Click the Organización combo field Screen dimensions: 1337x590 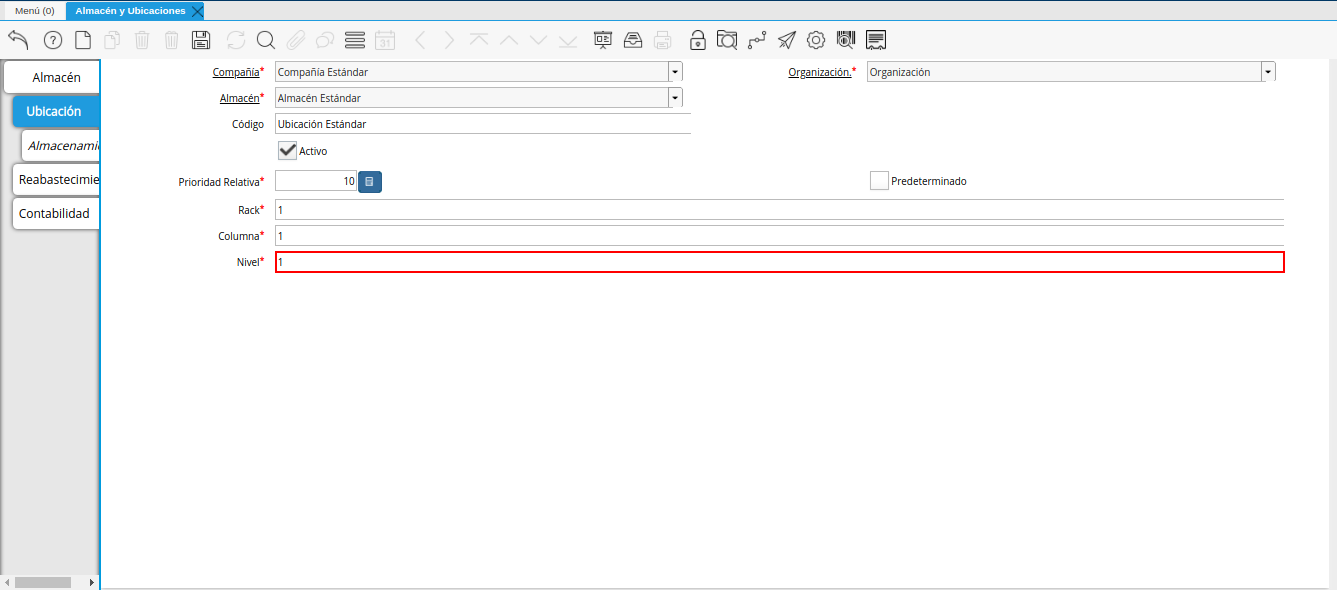[x=1064, y=72]
